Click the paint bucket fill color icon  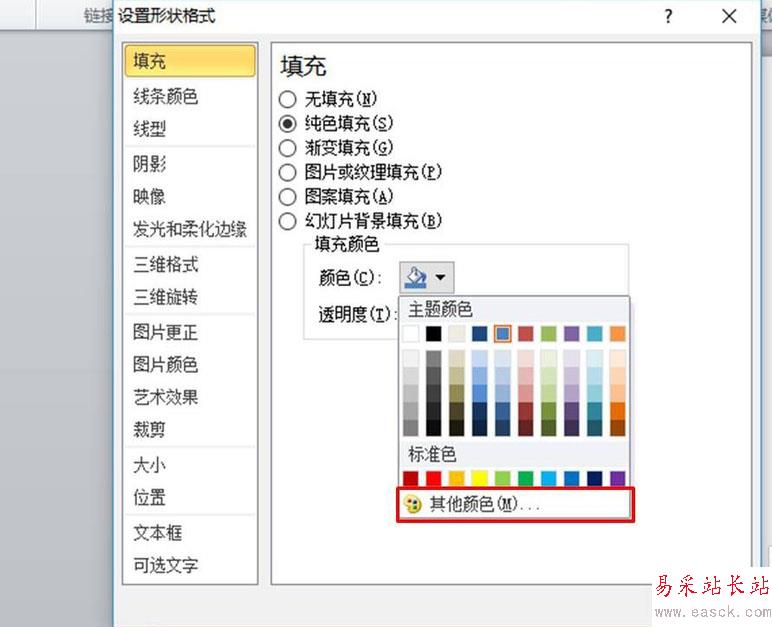415,278
